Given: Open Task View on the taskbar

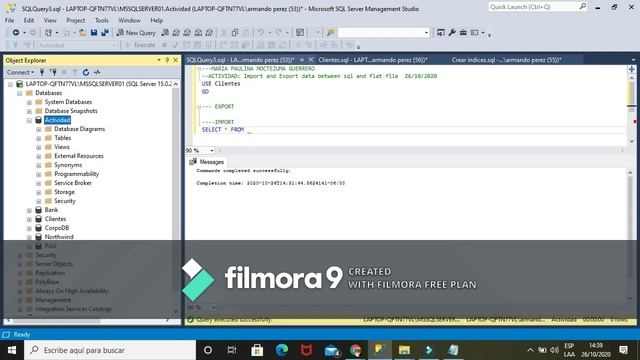Looking at the screenshot, I should (232, 350).
